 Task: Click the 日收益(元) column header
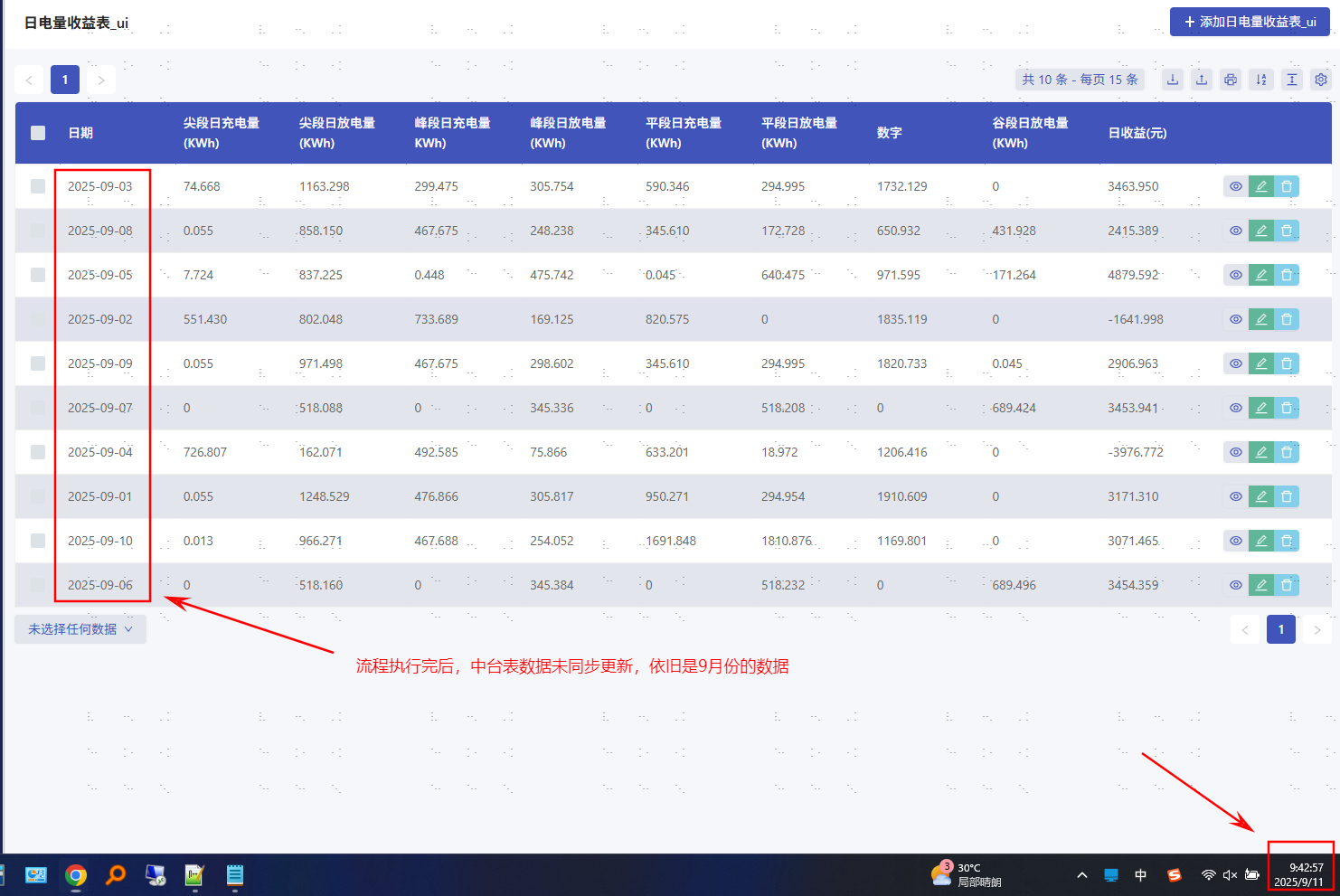[x=1137, y=133]
